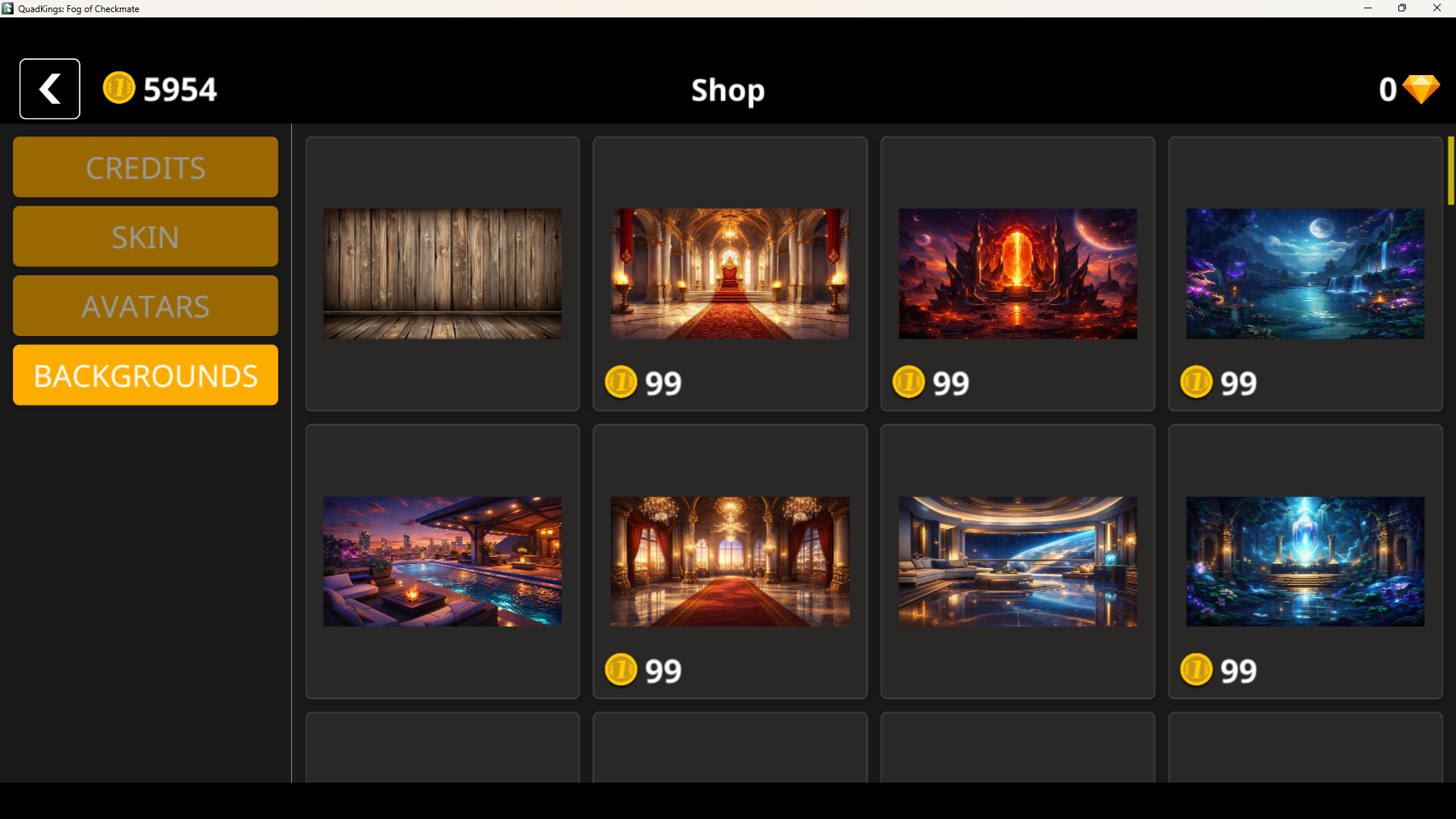Open the AVATARS category
The height and width of the screenshot is (819, 1456).
click(146, 306)
